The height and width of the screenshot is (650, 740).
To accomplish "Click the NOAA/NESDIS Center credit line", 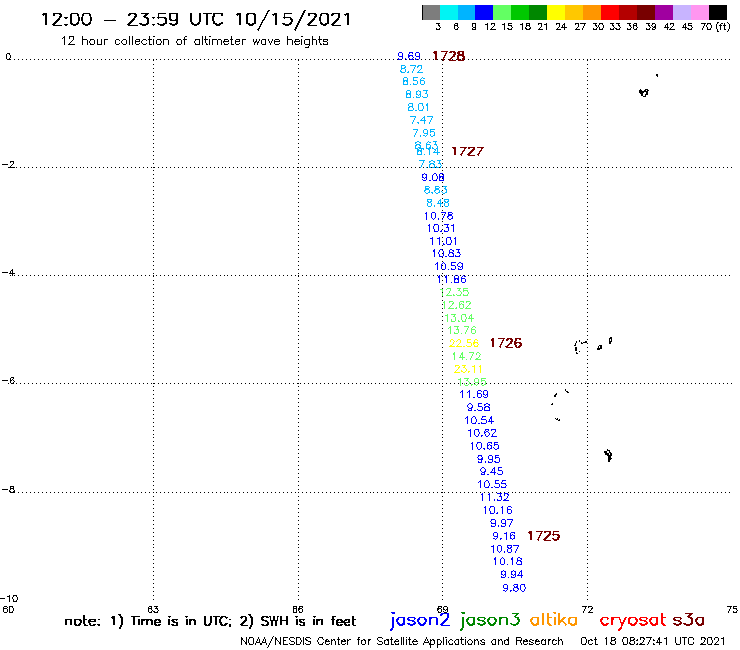I will point(402,641).
